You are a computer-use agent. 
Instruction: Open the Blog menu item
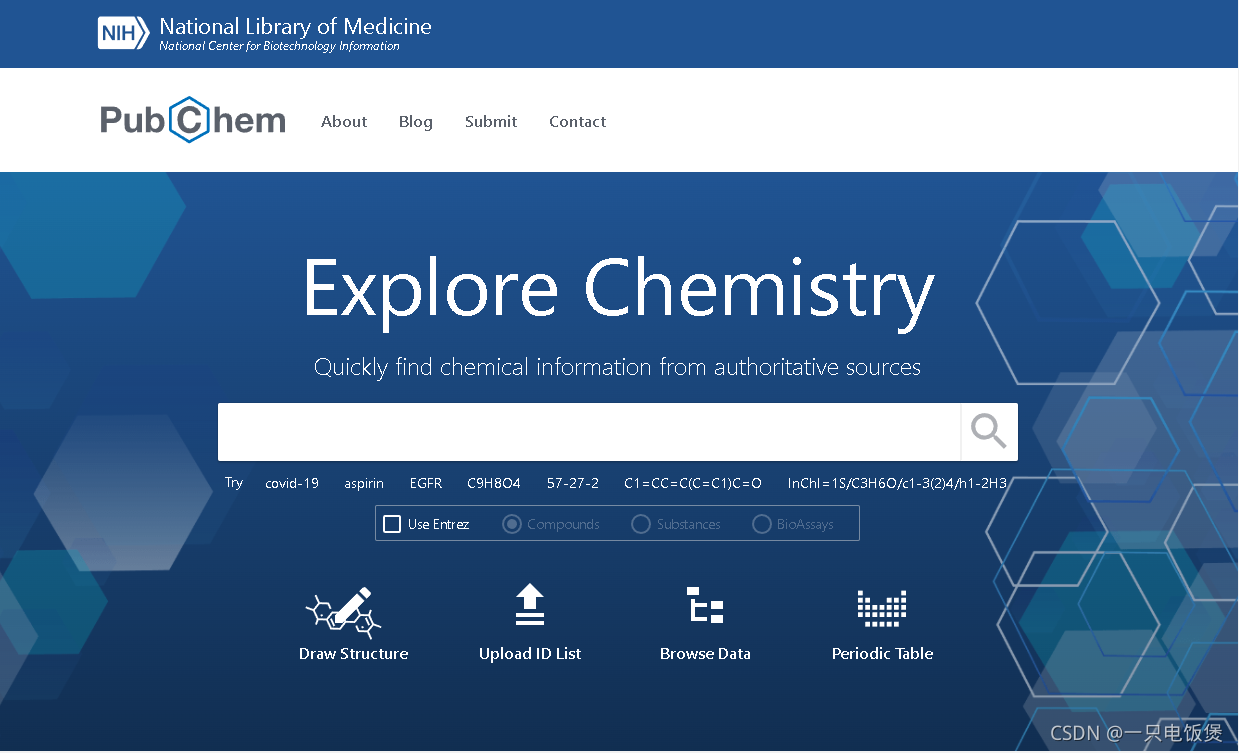point(416,121)
